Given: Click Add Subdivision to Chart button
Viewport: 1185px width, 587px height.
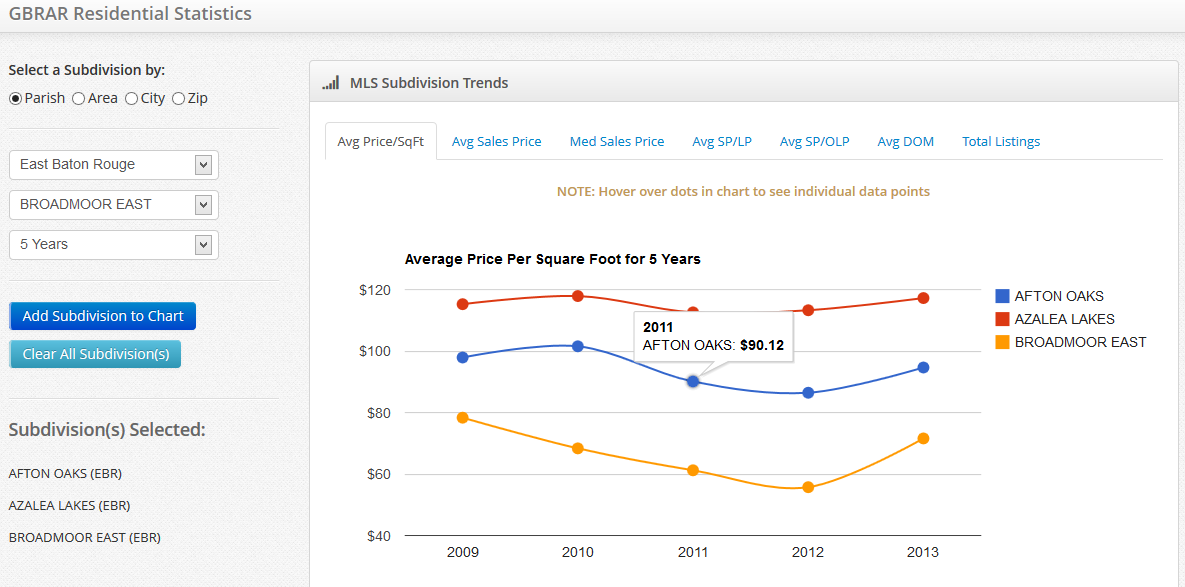Looking at the screenshot, I should [x=103, y=316].
